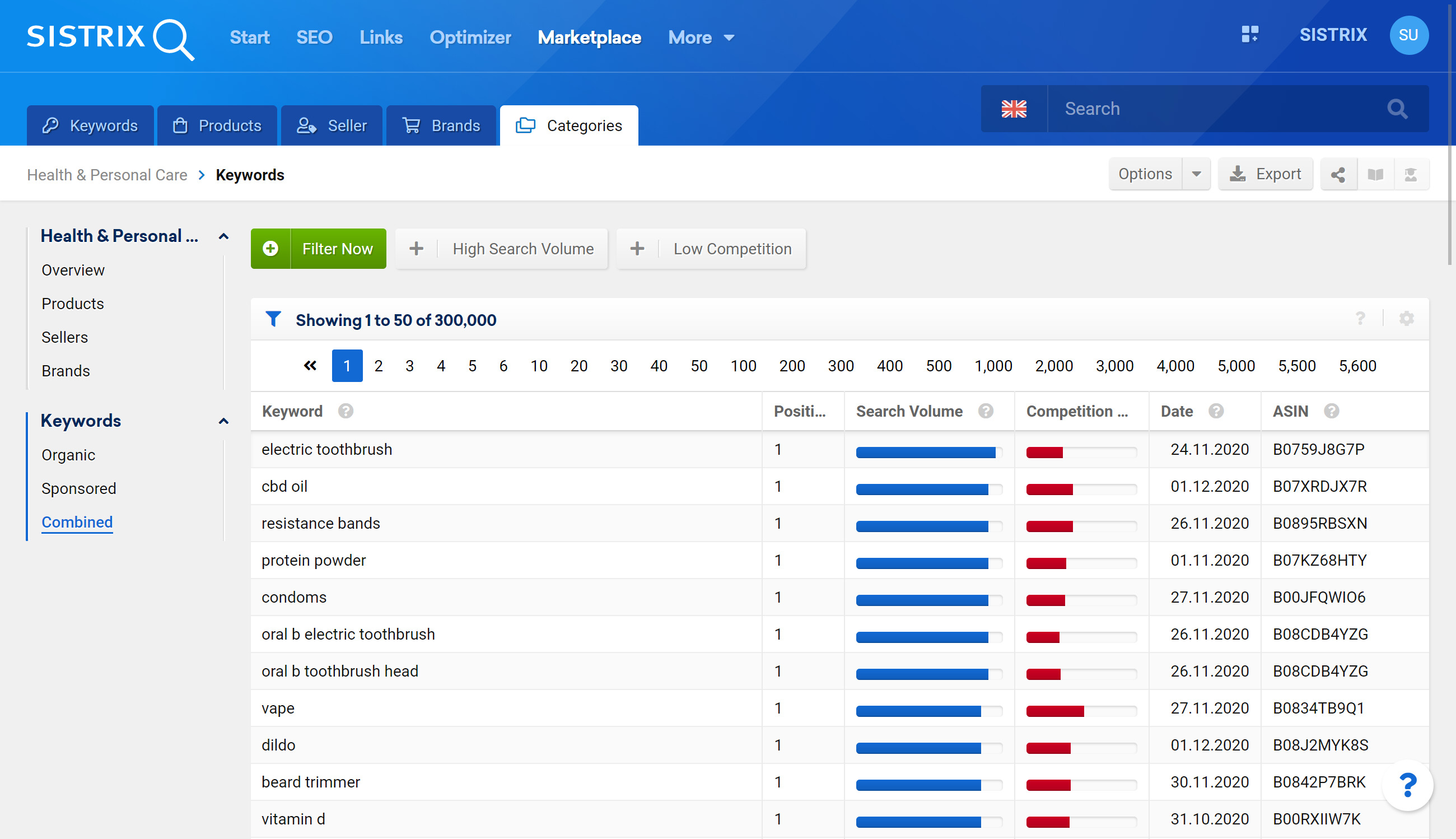Open Sponsored keywords in the sidebar
Image resolution: width=1456 pixels, height=839 pixels.
point(79,488)
